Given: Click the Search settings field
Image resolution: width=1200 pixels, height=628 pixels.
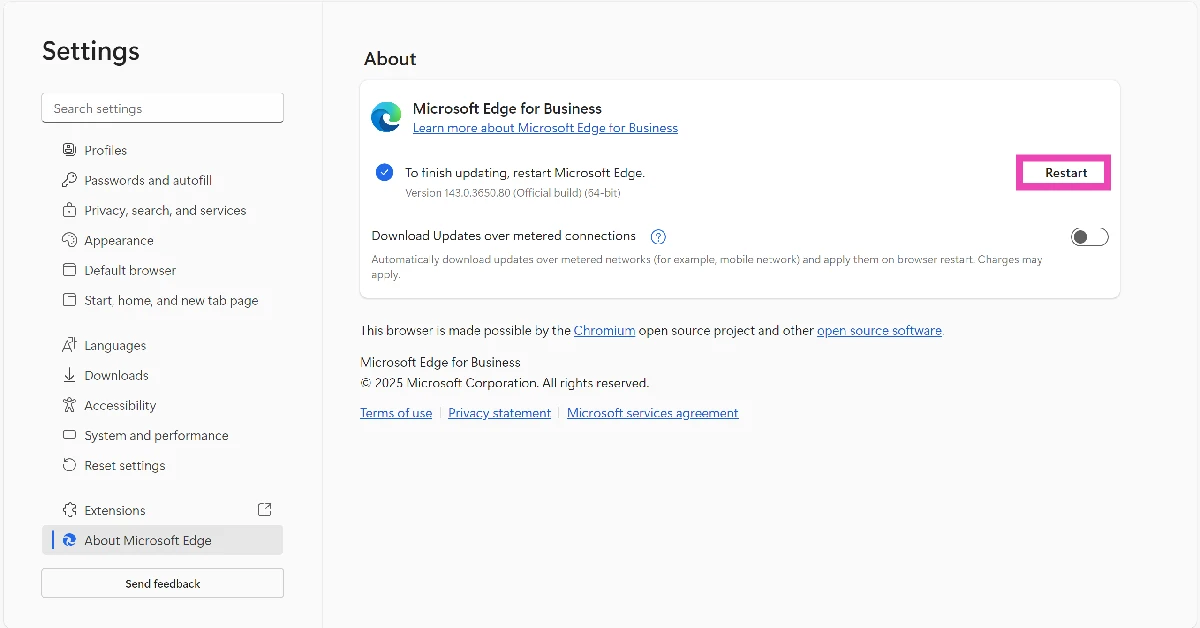Looking at the screenshot, I should click(162, 107).
